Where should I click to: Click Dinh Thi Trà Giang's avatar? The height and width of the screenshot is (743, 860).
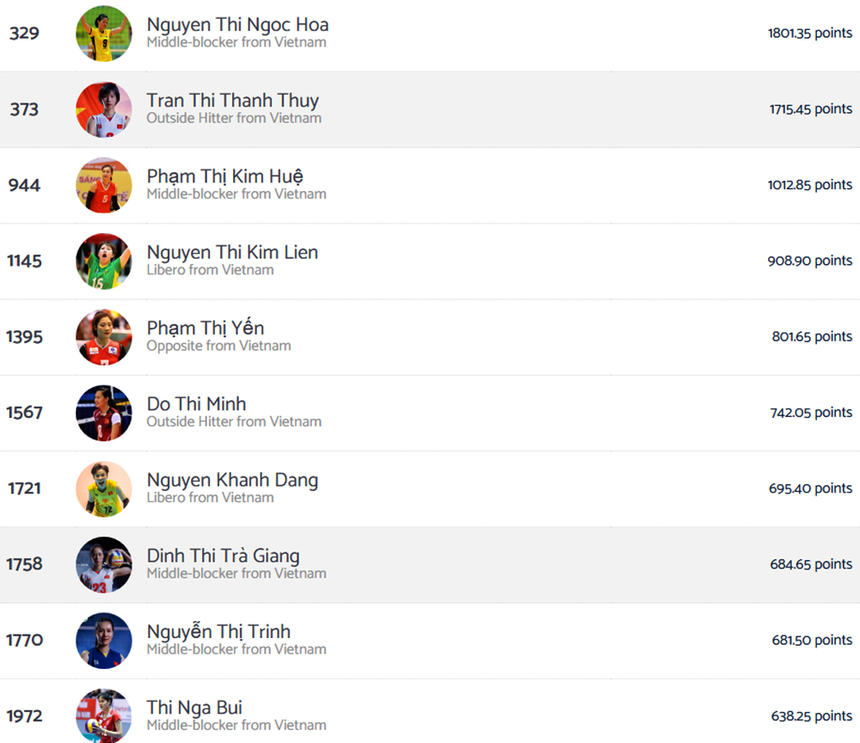click(x=104, y=565)
